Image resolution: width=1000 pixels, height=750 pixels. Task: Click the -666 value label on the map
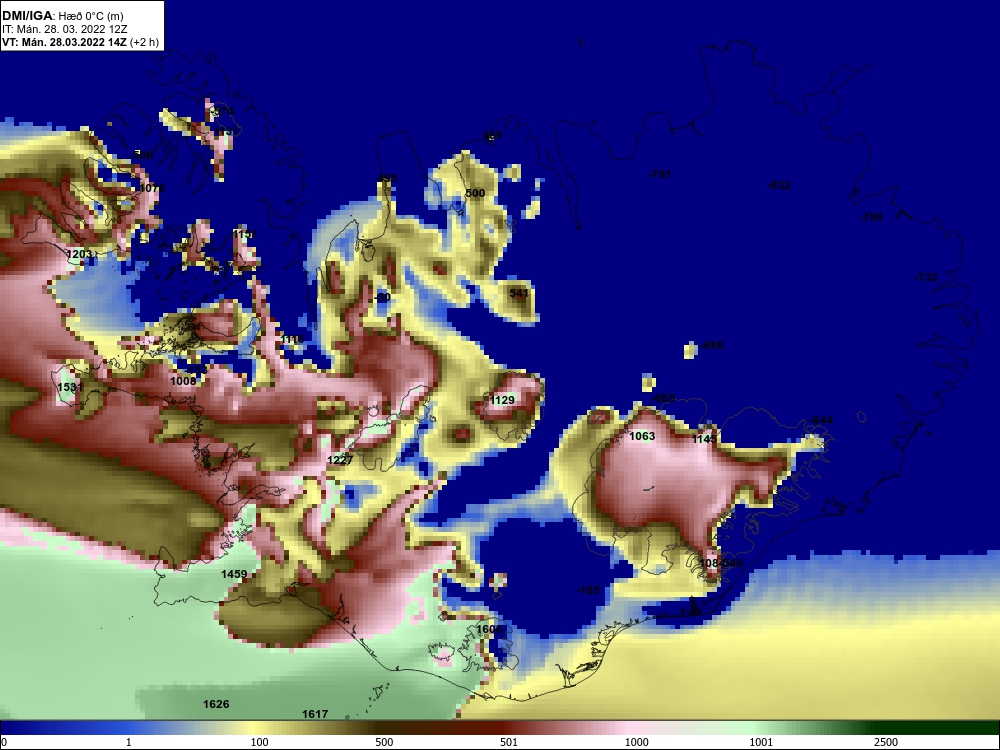pyautogui.click(x=712, y=346)
